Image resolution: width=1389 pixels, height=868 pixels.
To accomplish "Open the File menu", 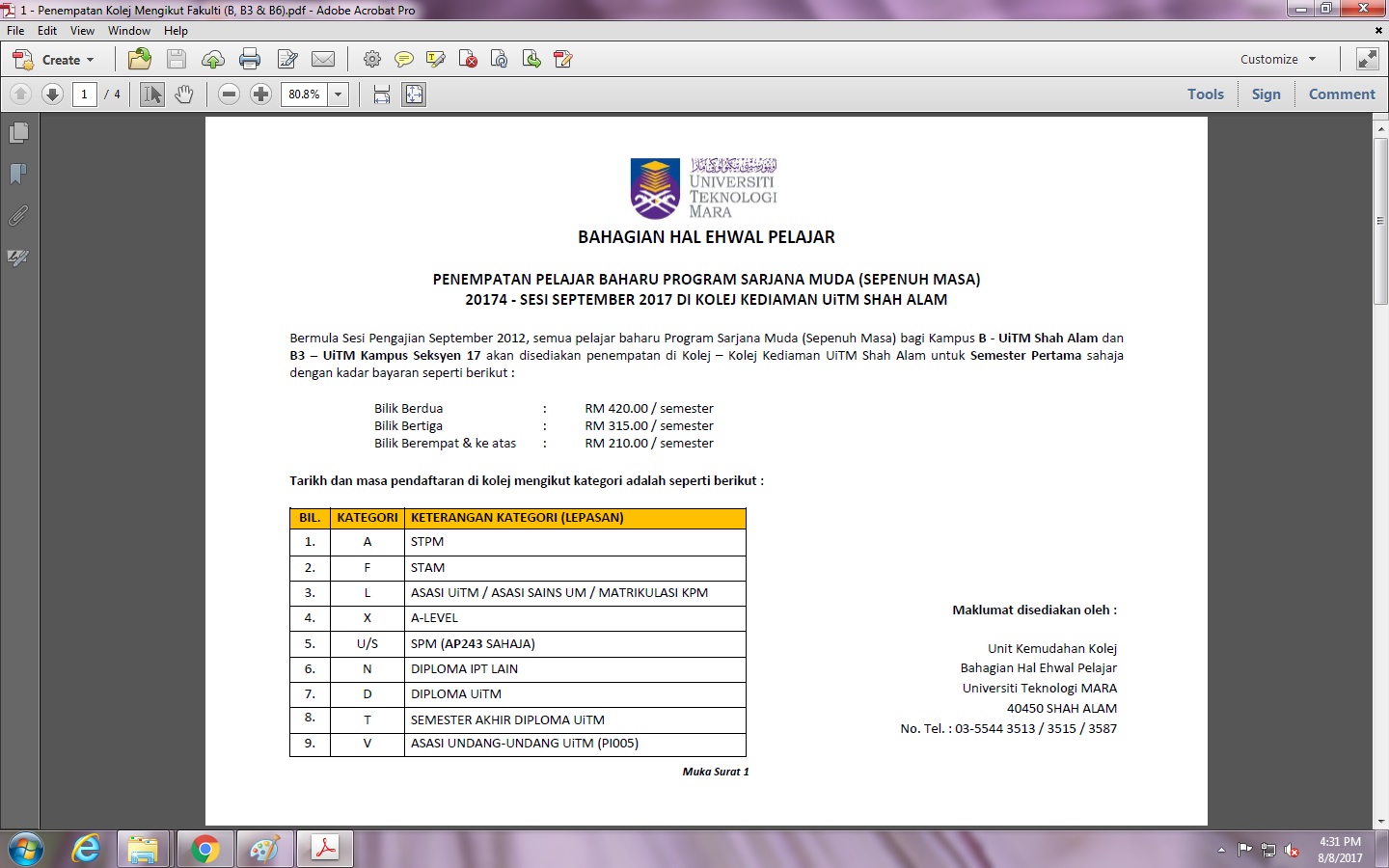I will tap(15, 31).
